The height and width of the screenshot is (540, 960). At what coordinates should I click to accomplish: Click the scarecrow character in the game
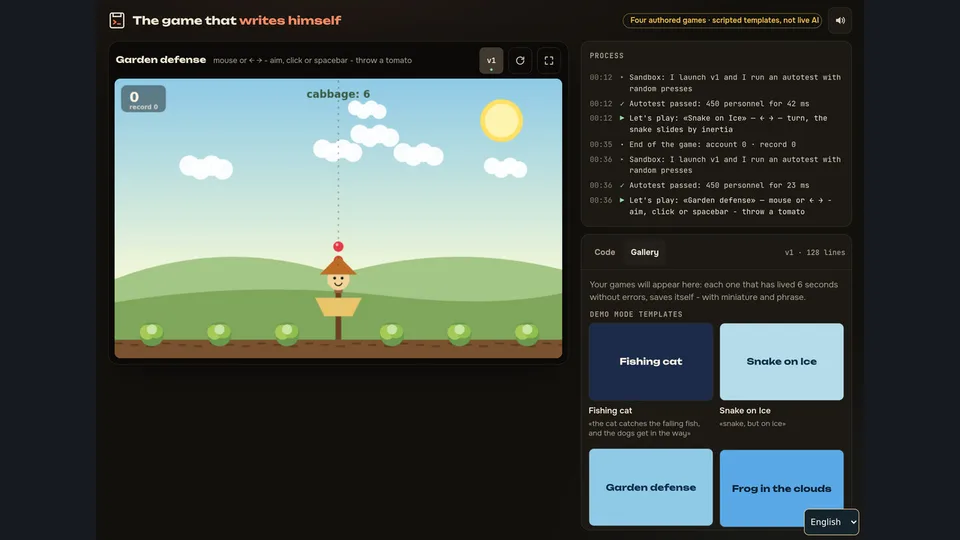pos(338,297)
